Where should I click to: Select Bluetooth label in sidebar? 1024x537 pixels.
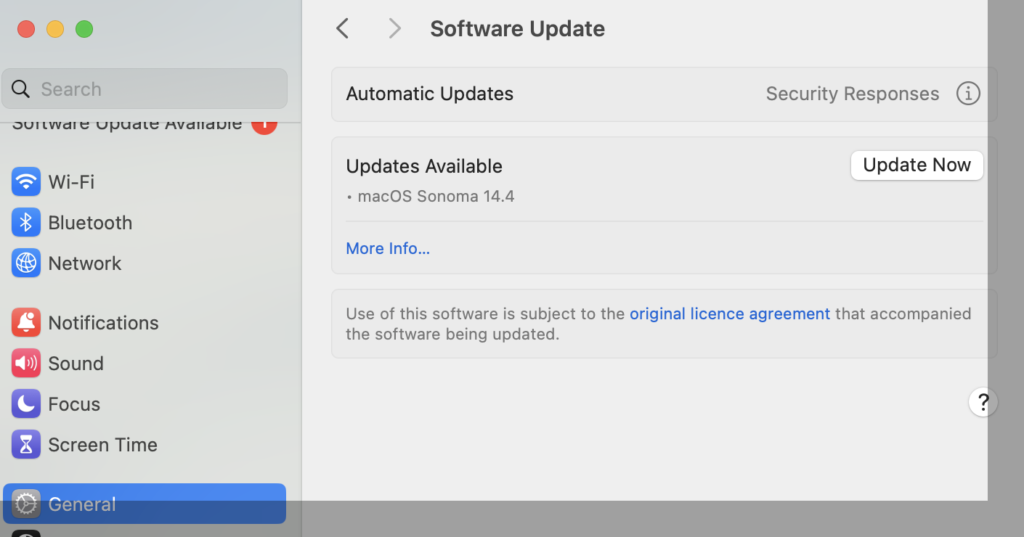click(x=90, y=223)
